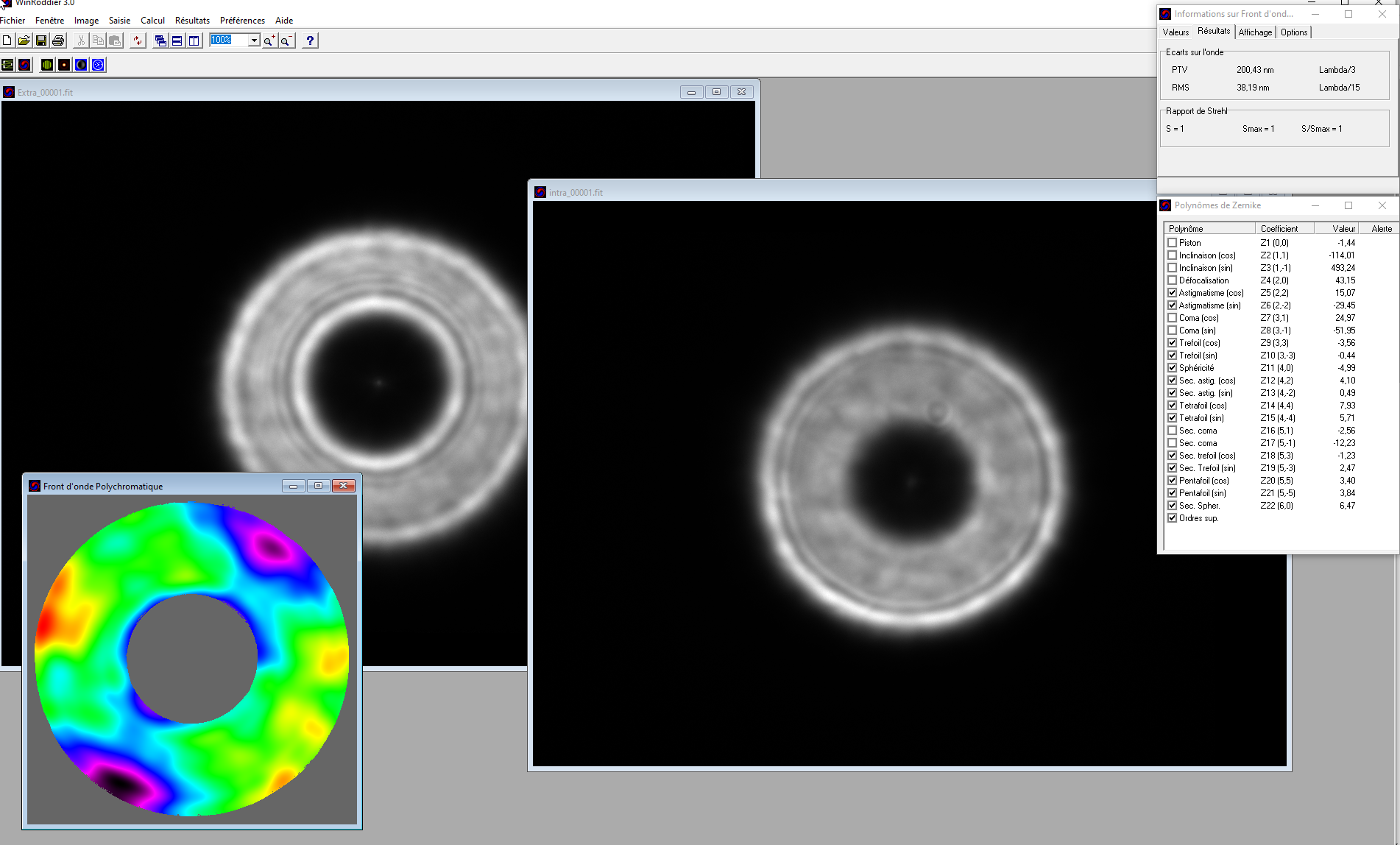Open the Fenêtre menu
1400x845 pixels.
click(49, 21)
